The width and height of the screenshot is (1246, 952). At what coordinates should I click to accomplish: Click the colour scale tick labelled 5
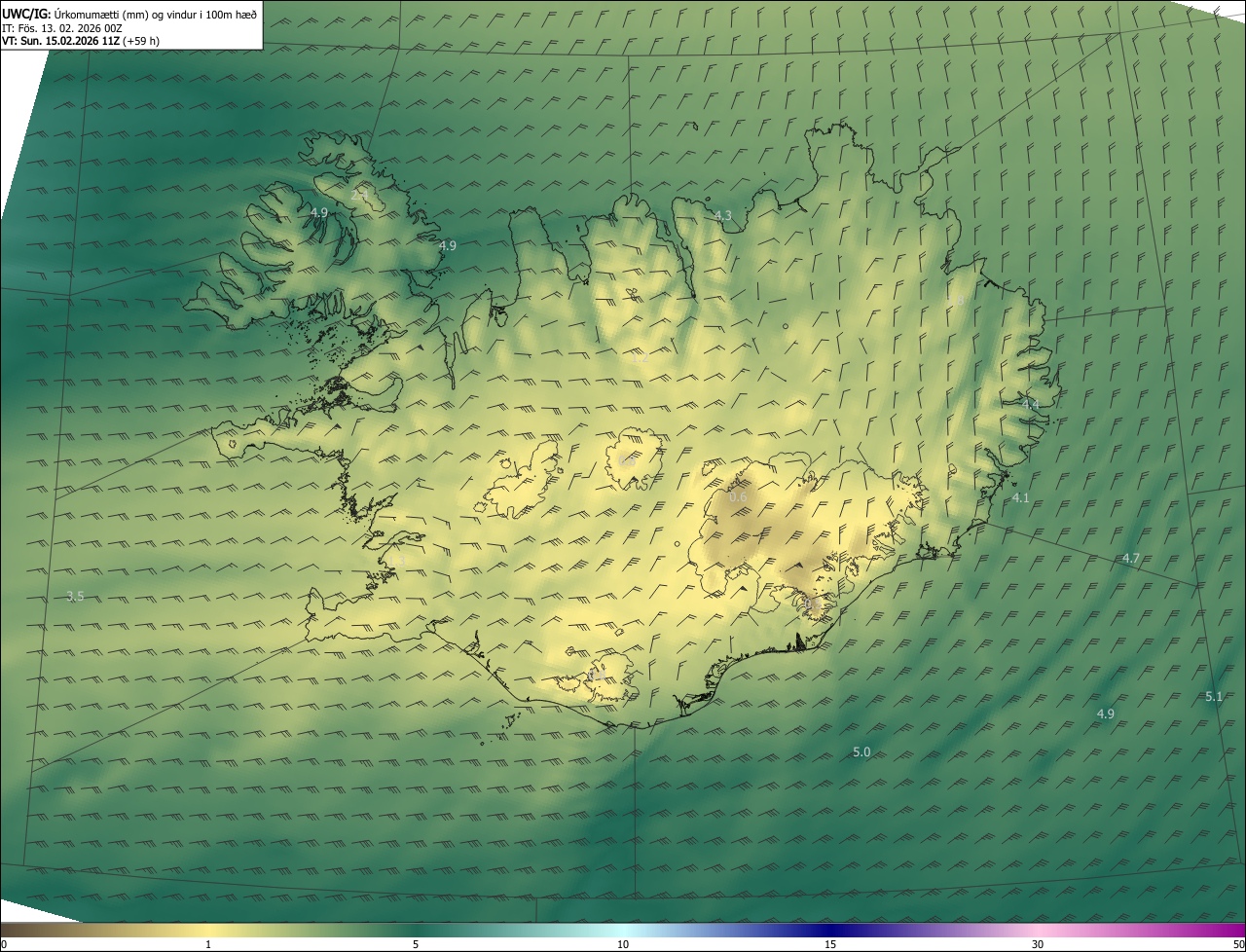[x=416, y=944]
